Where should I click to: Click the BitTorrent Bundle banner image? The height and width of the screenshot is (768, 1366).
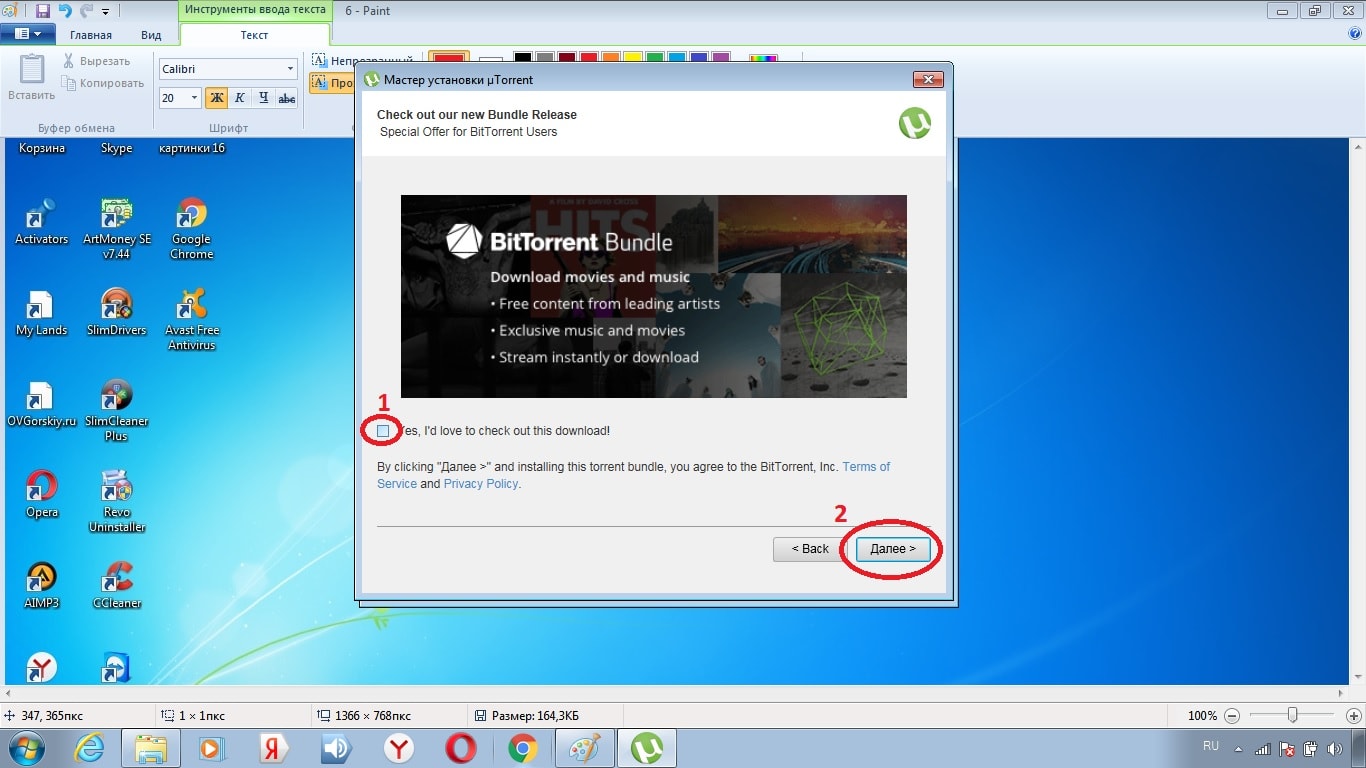point(654,296)
